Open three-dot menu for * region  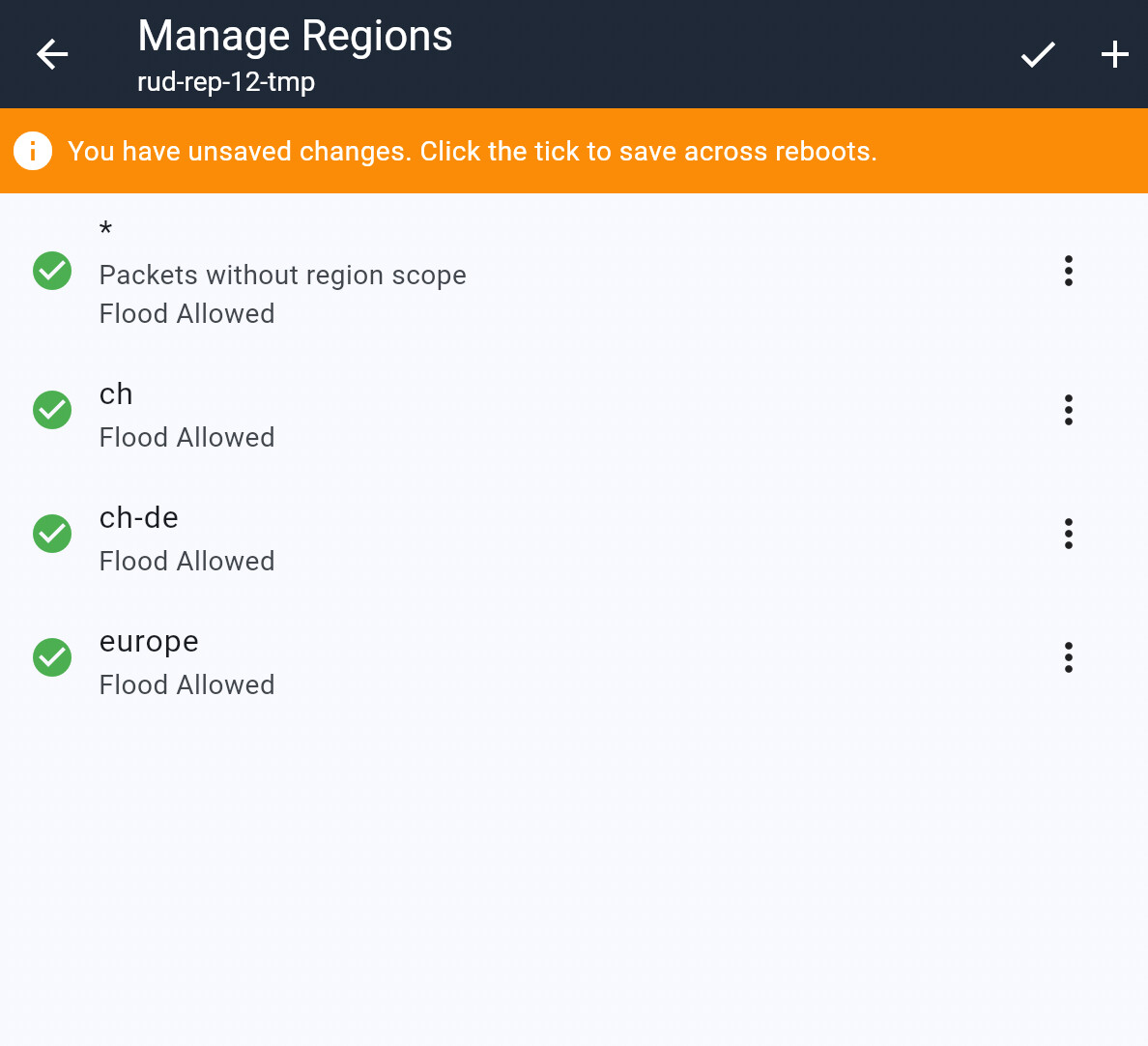pyautogui.click(x=1068, y=271)
